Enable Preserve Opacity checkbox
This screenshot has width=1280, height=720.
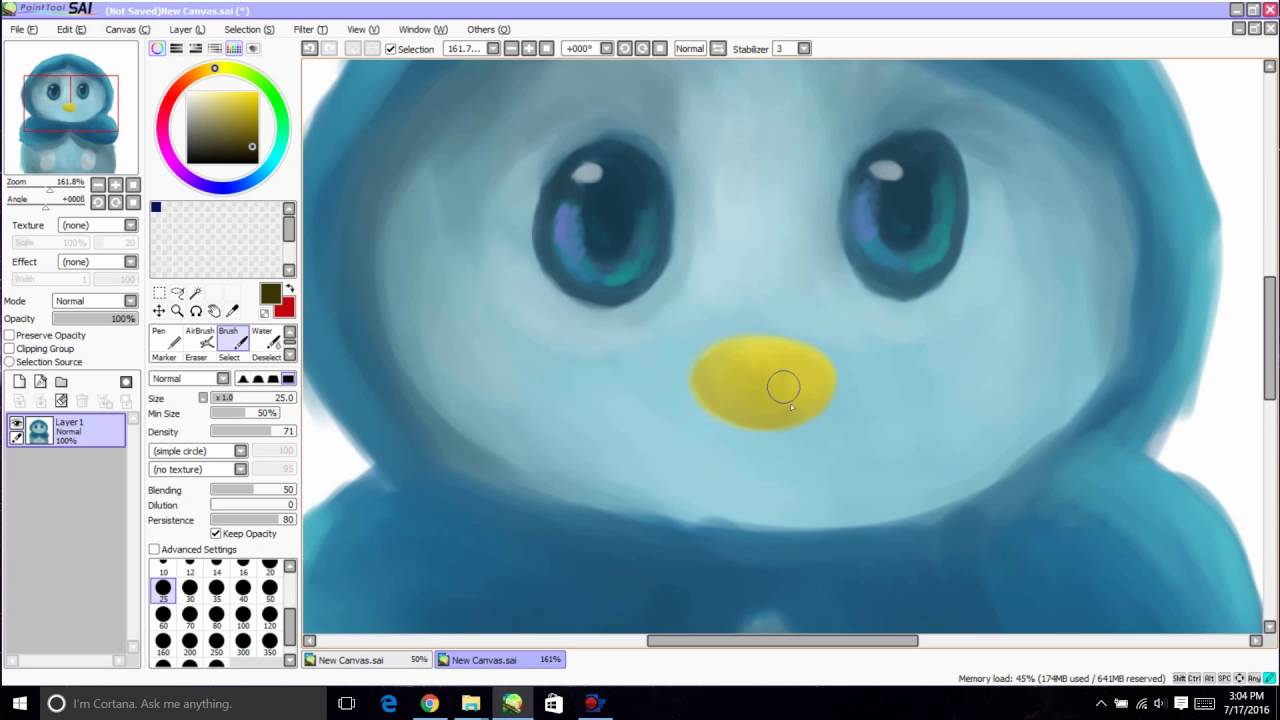[10, 335]
